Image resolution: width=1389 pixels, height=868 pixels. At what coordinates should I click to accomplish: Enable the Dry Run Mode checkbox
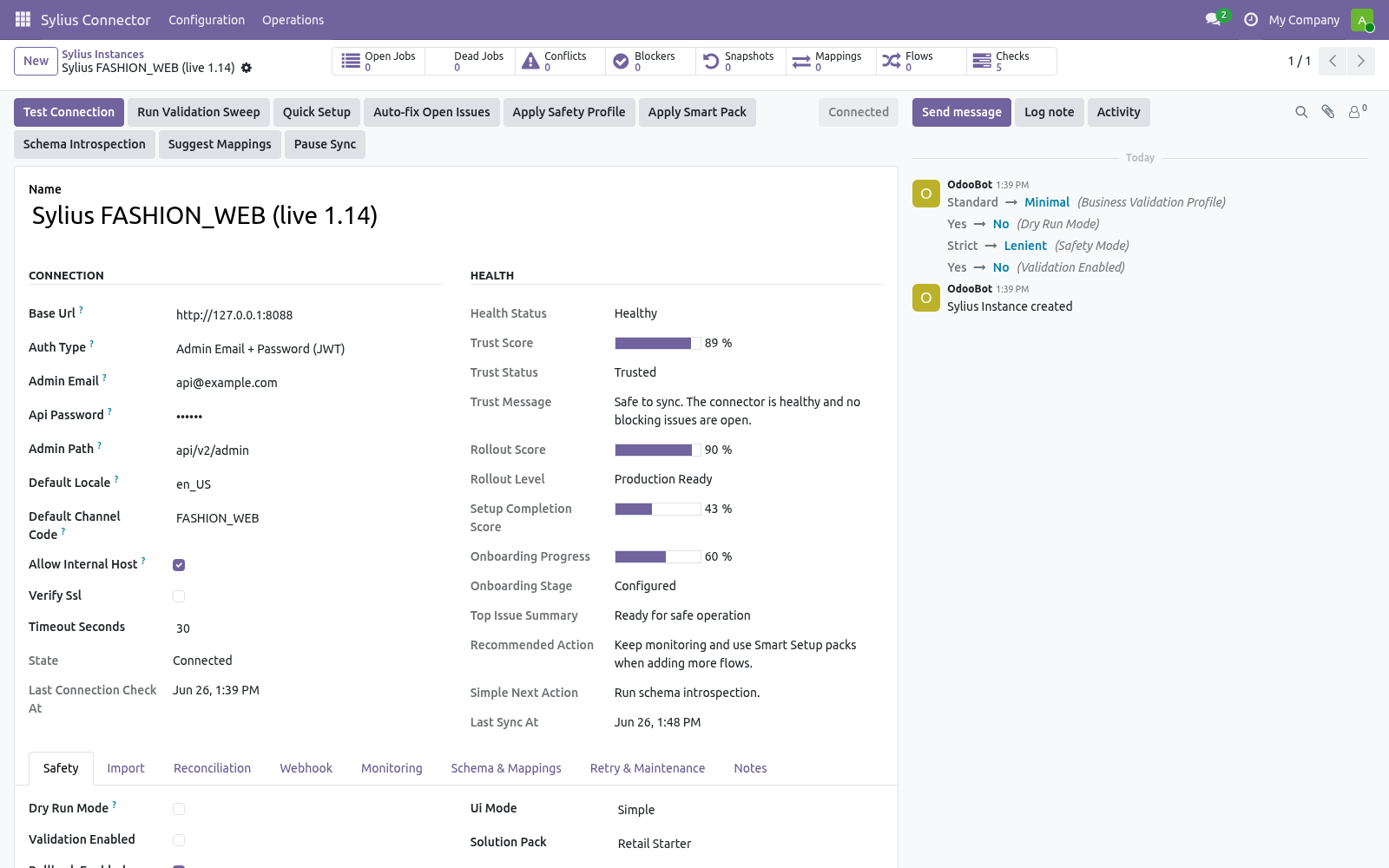(179, 809)
